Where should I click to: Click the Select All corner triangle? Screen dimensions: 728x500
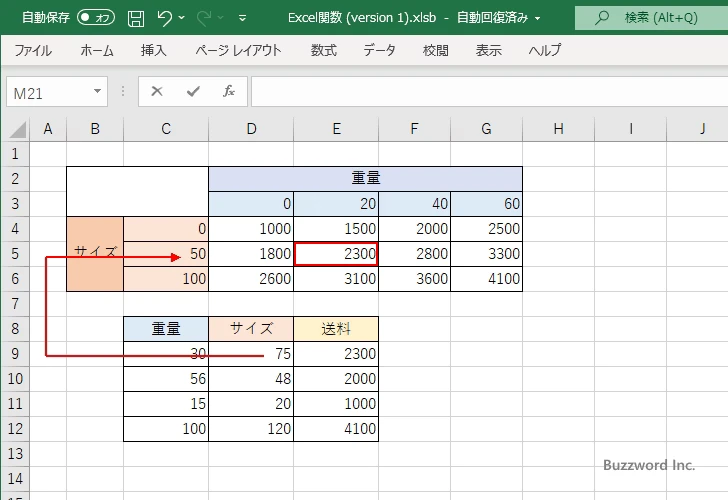pos(17,130)
